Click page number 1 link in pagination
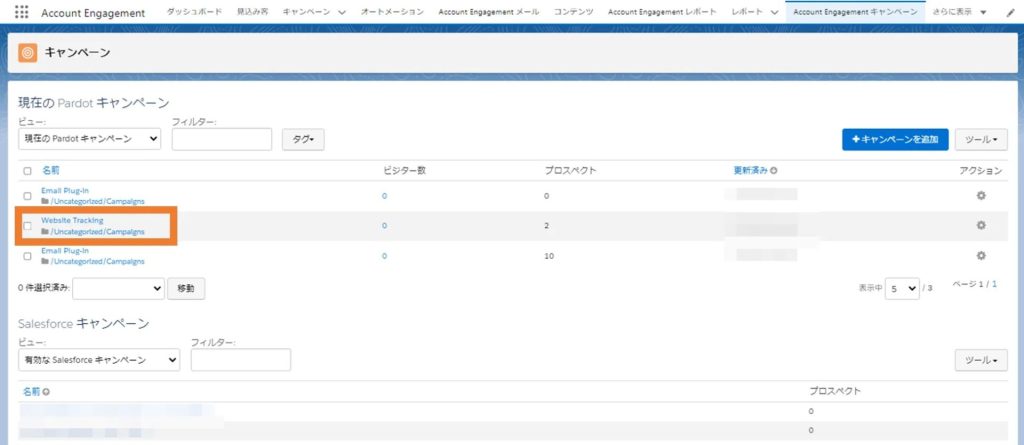 coord(995,284)
